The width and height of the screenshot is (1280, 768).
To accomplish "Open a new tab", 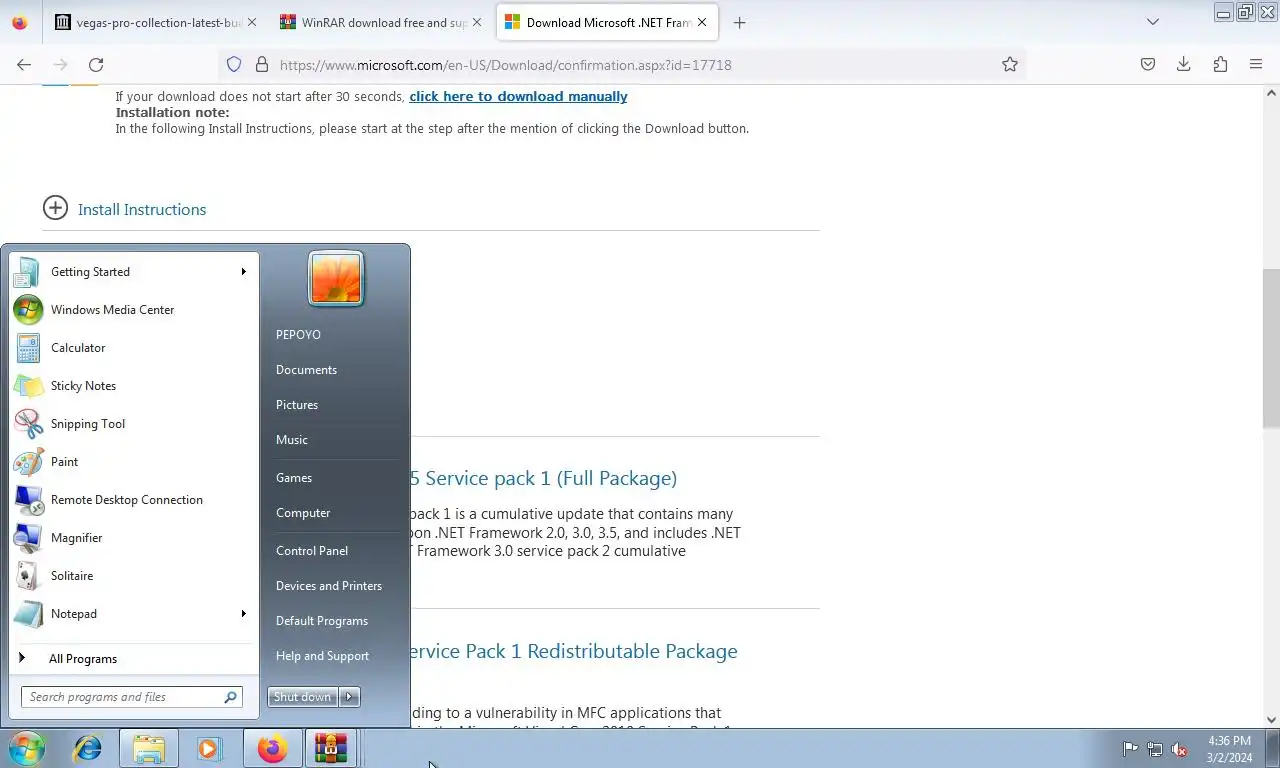I will (739, 22).
